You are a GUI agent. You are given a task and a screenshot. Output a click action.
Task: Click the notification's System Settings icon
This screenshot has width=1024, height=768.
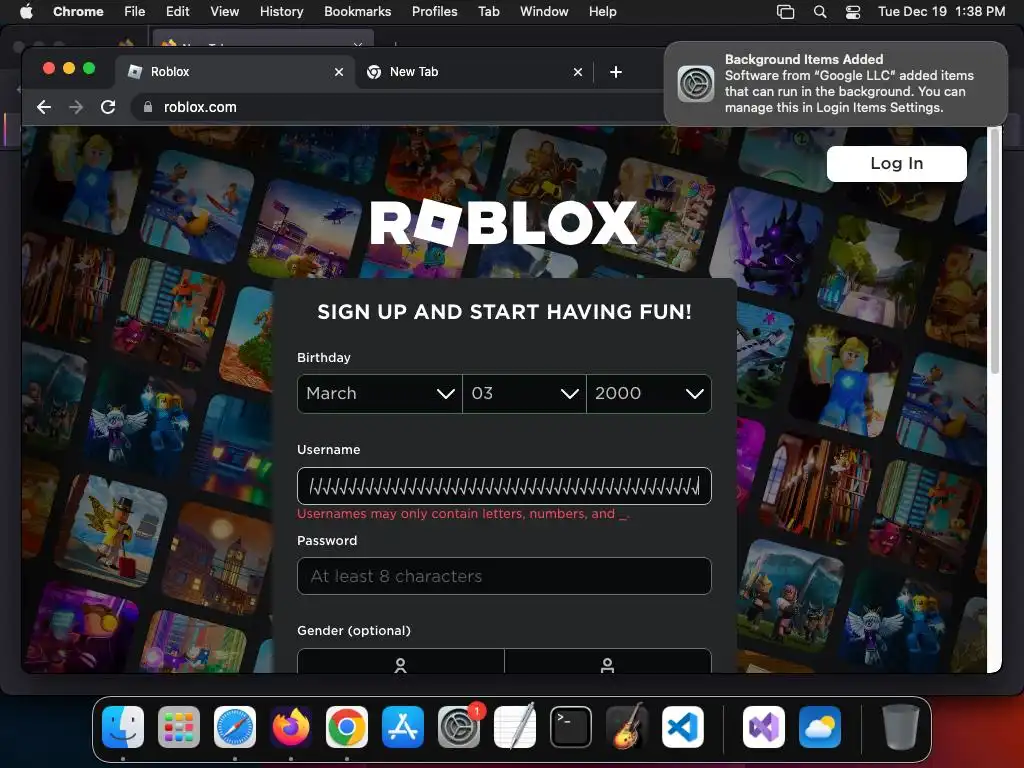point(696,84)
